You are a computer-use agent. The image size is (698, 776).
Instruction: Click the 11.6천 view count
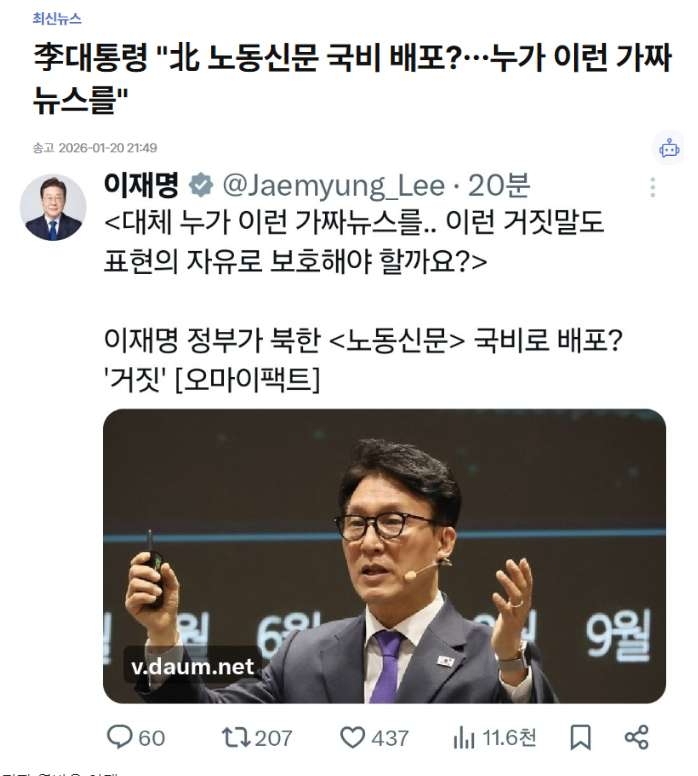click(x=509, y=738)
